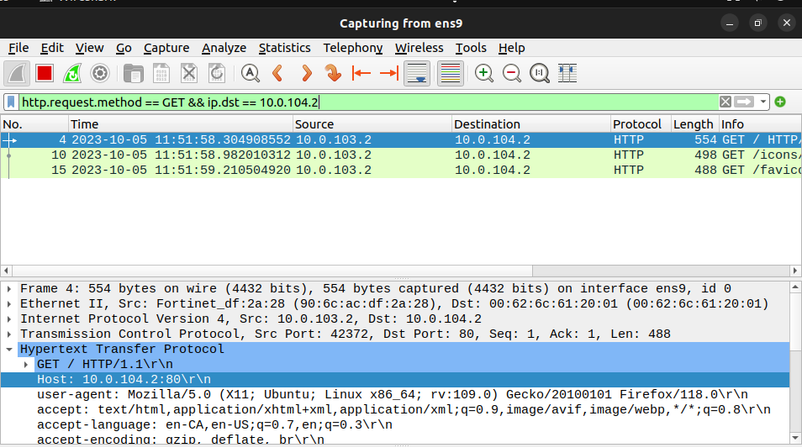Go to specified packet icon
The image size is (802, 447).
pyautogui.click(x=333, y=74)
